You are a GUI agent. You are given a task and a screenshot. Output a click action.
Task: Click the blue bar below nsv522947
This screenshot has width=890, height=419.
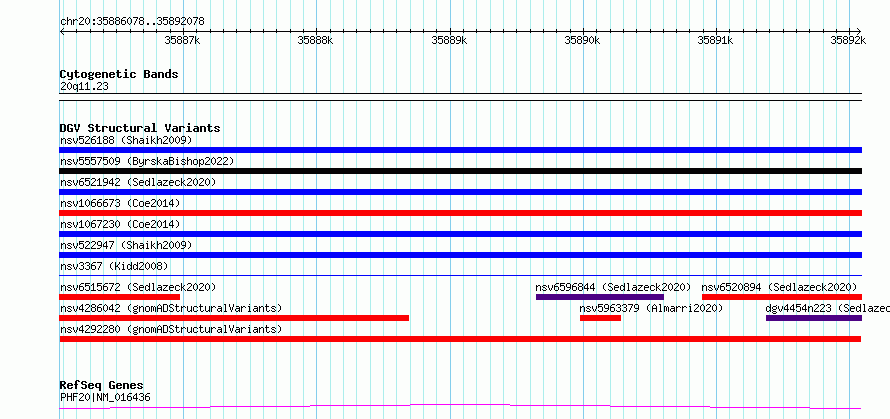[x=460, y=255]
